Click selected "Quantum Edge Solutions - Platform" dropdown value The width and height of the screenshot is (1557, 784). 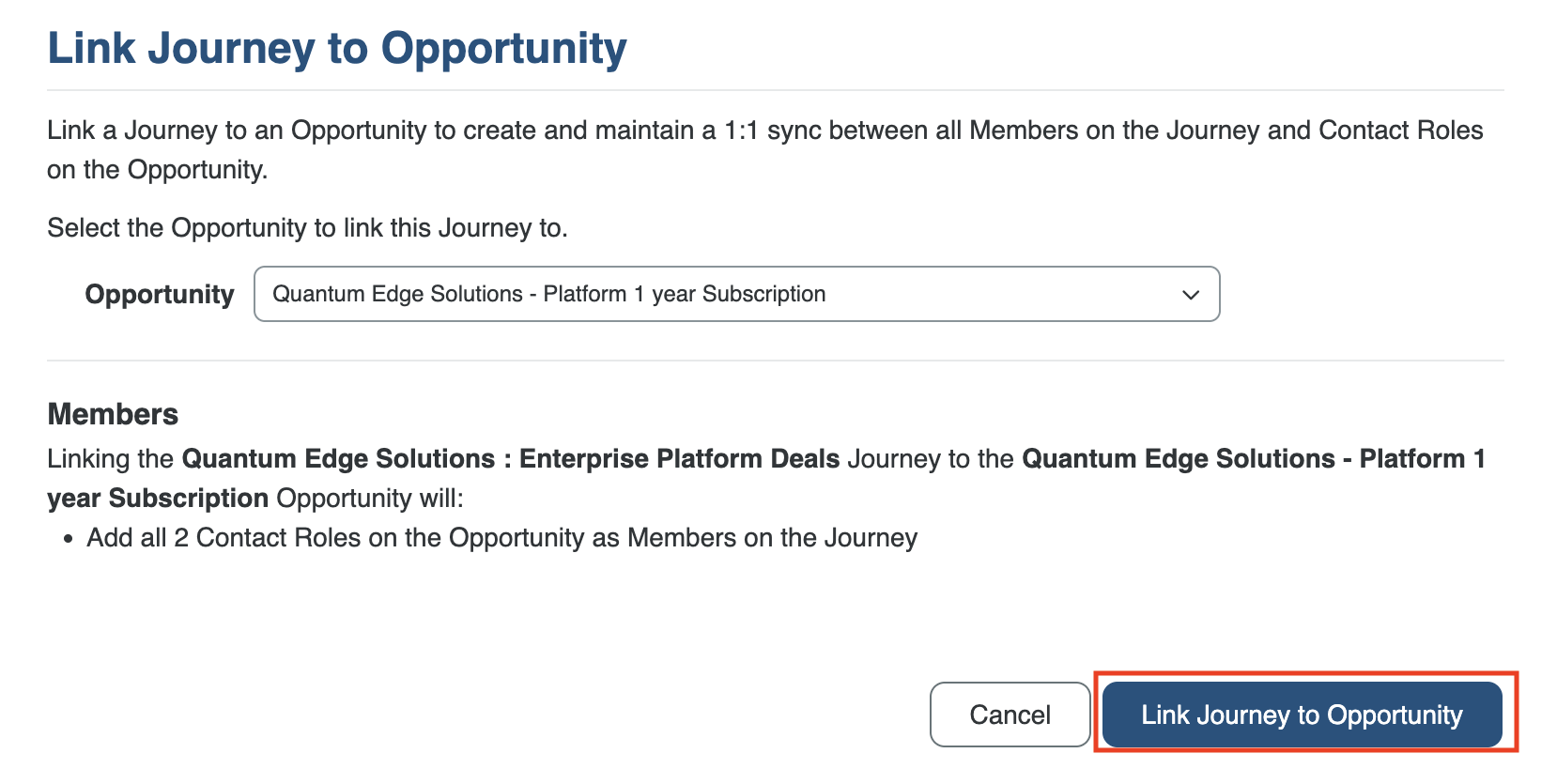pos(548,294)
